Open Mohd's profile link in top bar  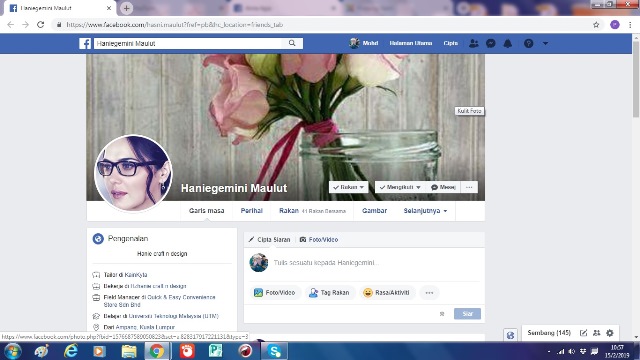point(364,43)
